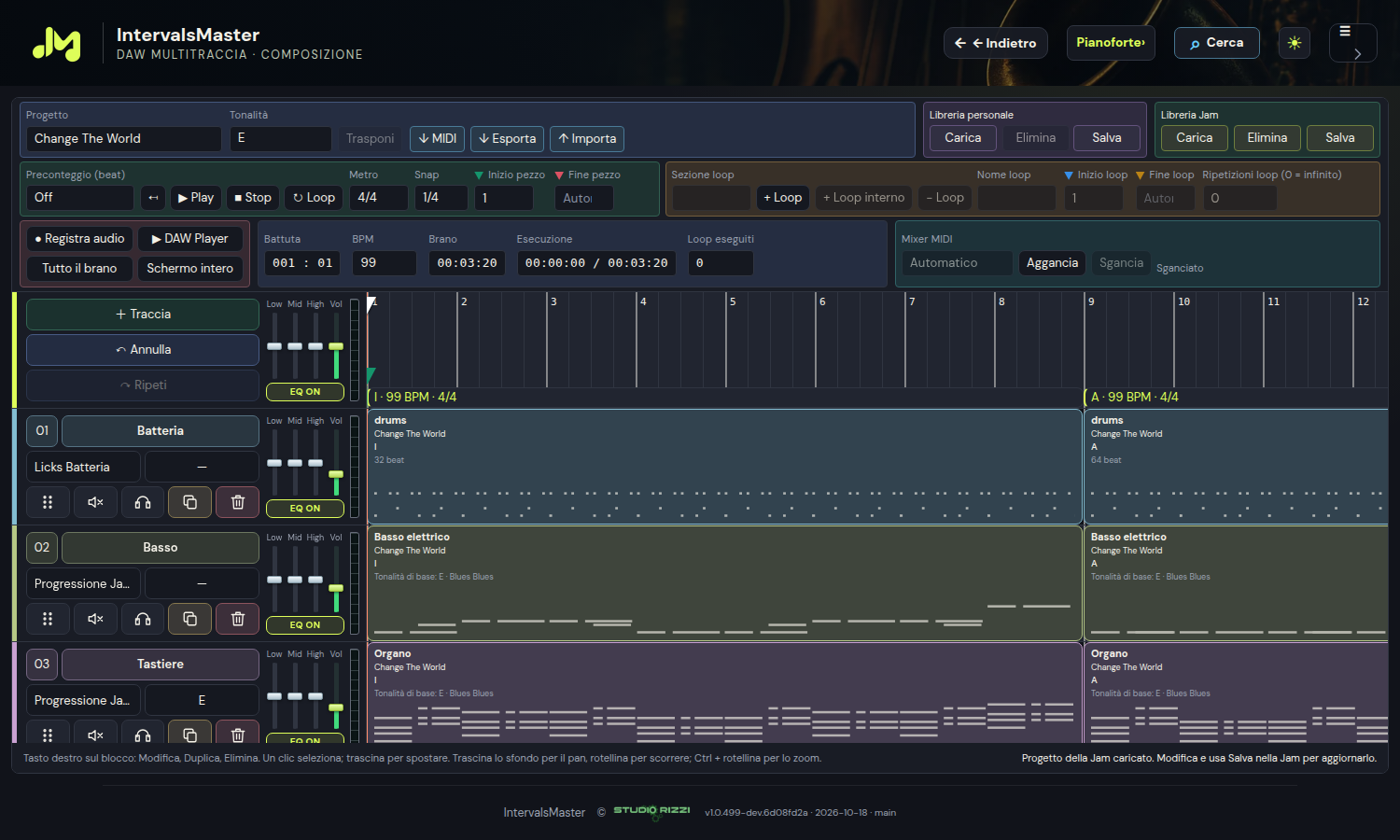The height and width of the screenshot is (840, 1400).
Task: Add a new track with + Traccia
Action: tap(143, 315)
